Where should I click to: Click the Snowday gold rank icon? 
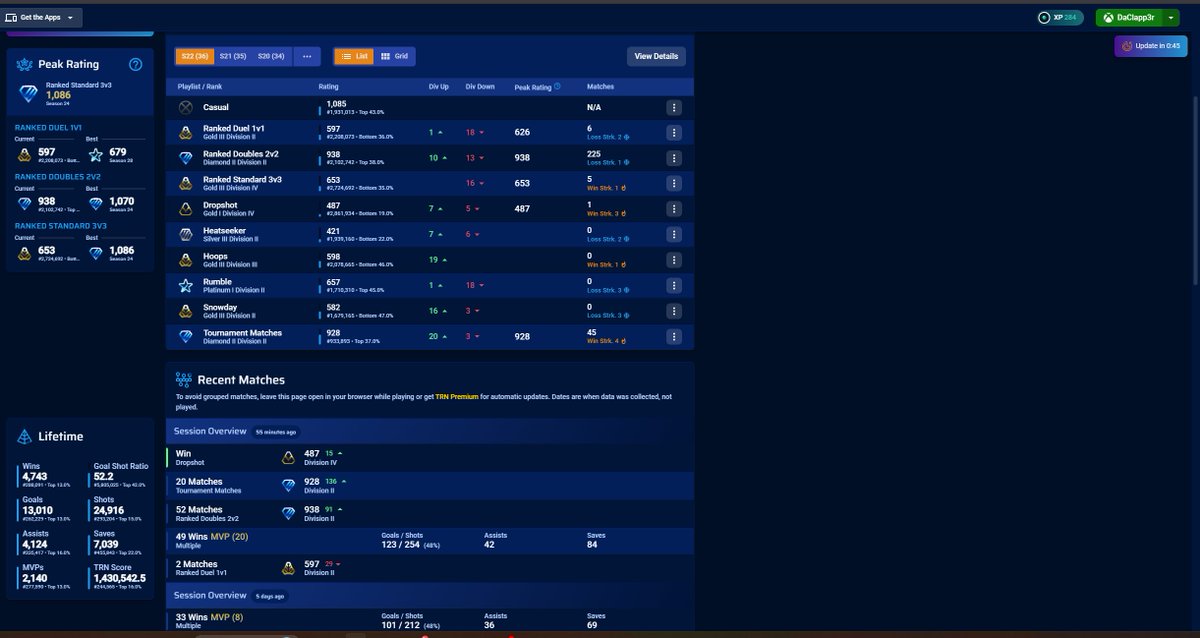click(185, 310)
